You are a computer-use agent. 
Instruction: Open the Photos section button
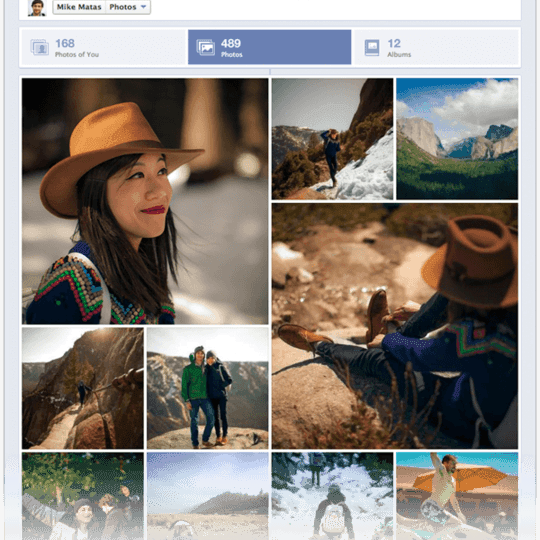tap(128, 7)
